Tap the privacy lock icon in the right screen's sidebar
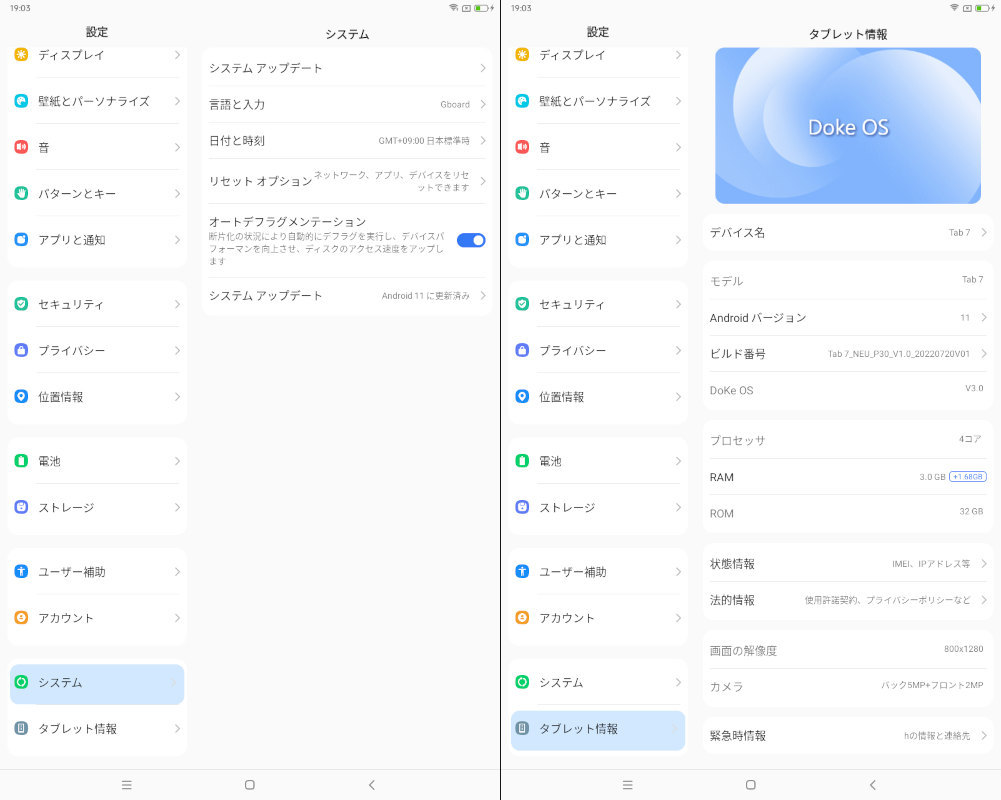The image size is (1001, 800). tap(522, 351)
